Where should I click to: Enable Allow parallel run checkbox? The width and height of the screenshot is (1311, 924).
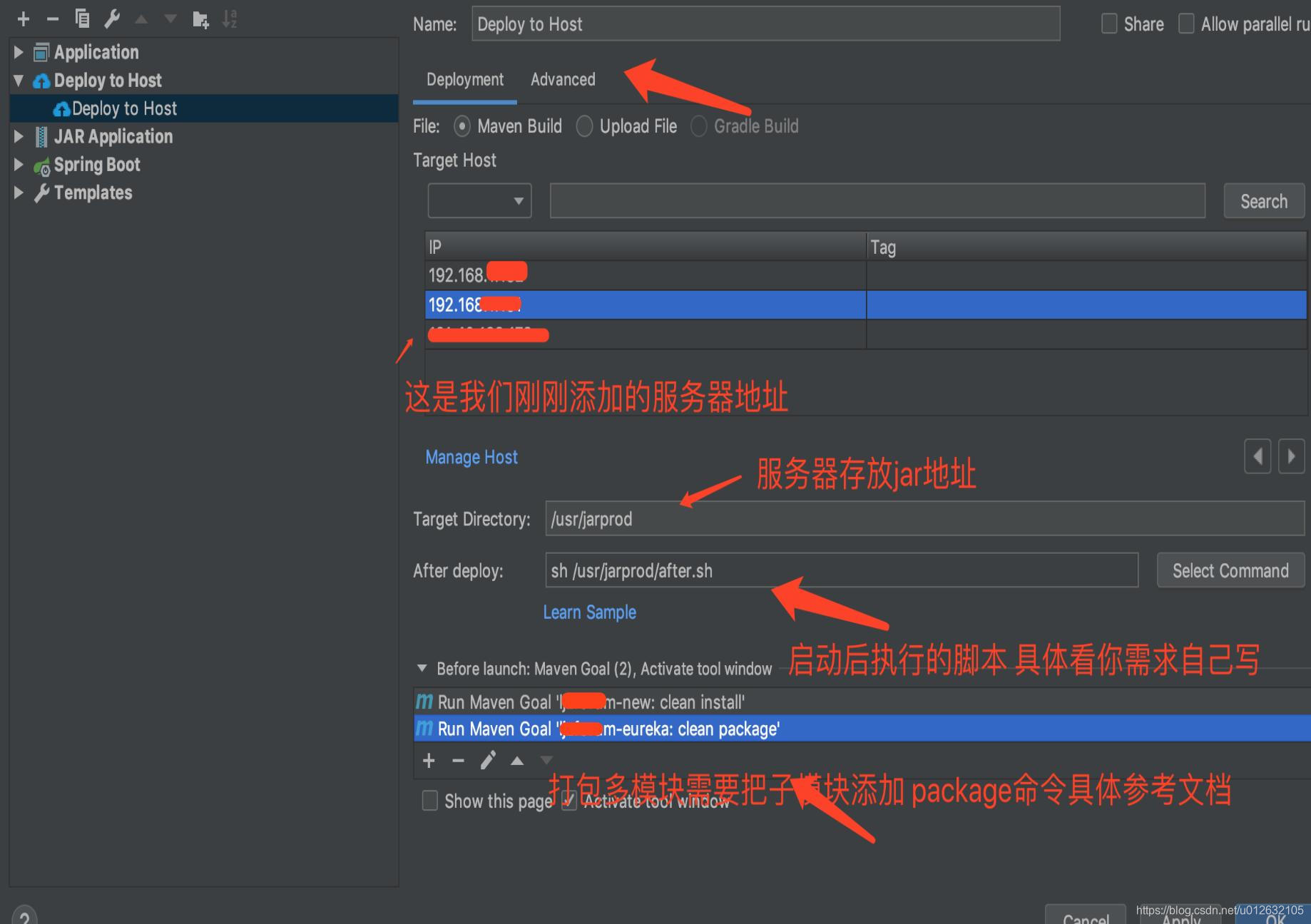pyautogui.click(x=1186, y=24)
